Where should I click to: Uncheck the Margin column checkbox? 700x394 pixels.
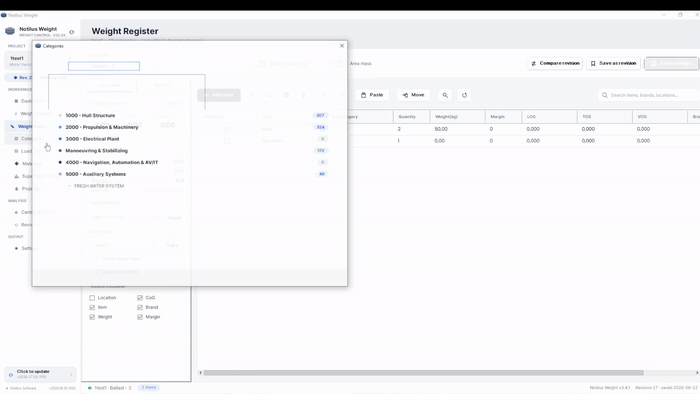(x=140, y=317)
